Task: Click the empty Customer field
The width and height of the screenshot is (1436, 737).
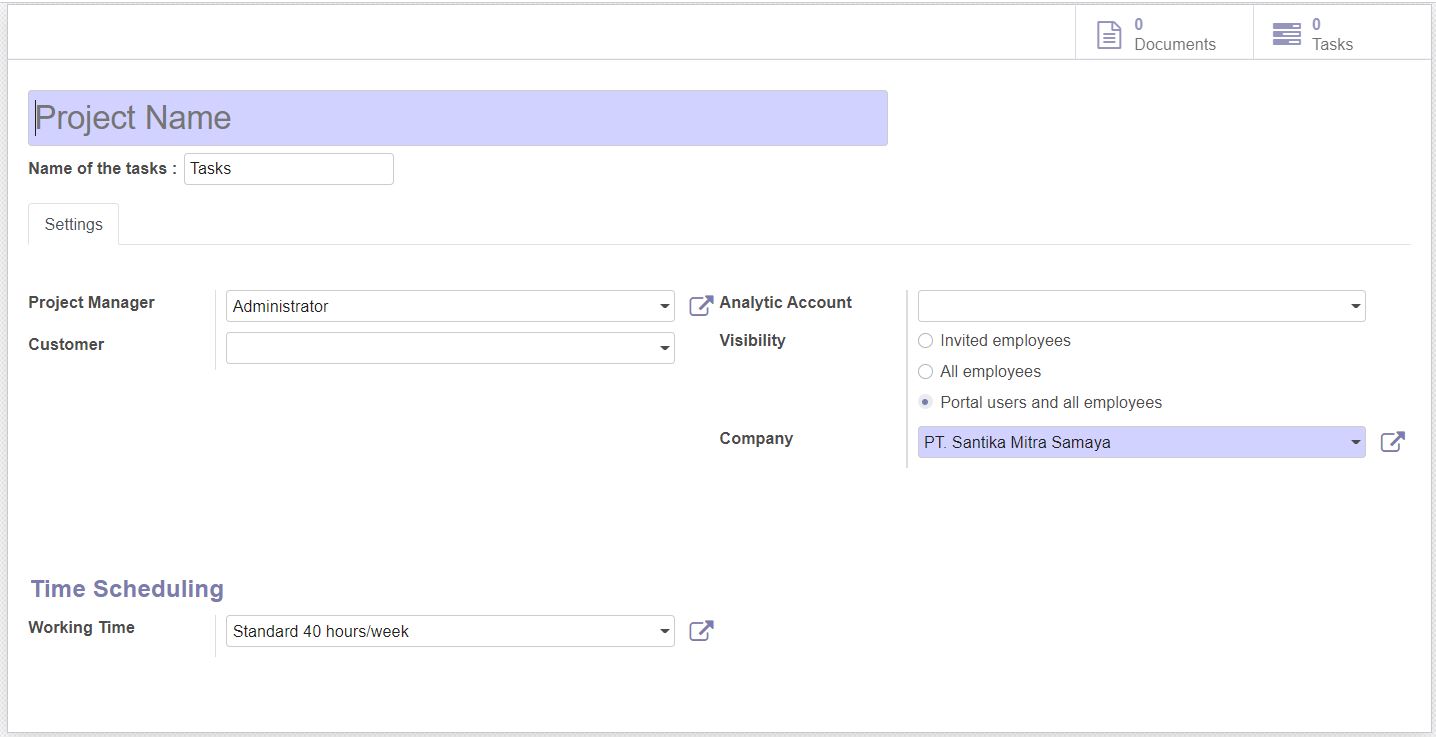Action: 450,348
